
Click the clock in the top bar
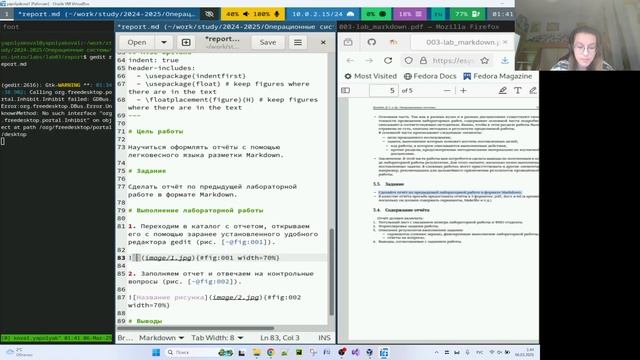(502, 14)
